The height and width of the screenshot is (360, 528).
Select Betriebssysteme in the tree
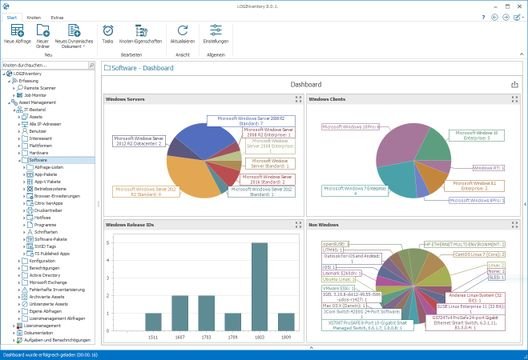point(50,189)
